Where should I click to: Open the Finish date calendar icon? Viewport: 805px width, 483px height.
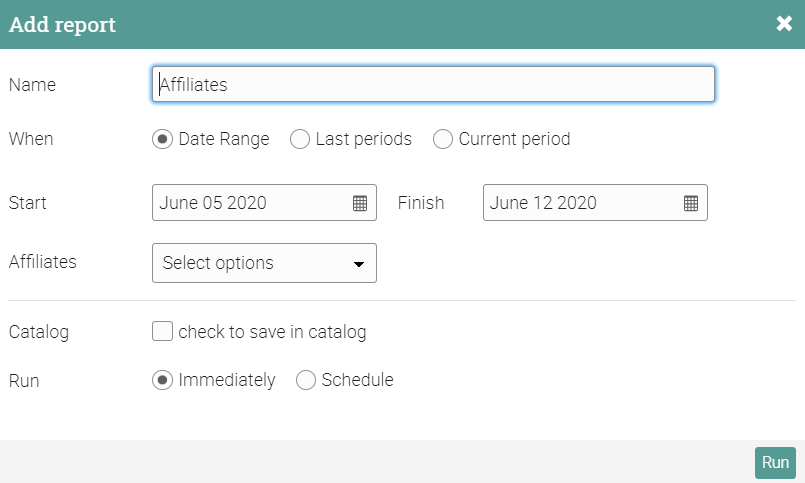point(691,203)
